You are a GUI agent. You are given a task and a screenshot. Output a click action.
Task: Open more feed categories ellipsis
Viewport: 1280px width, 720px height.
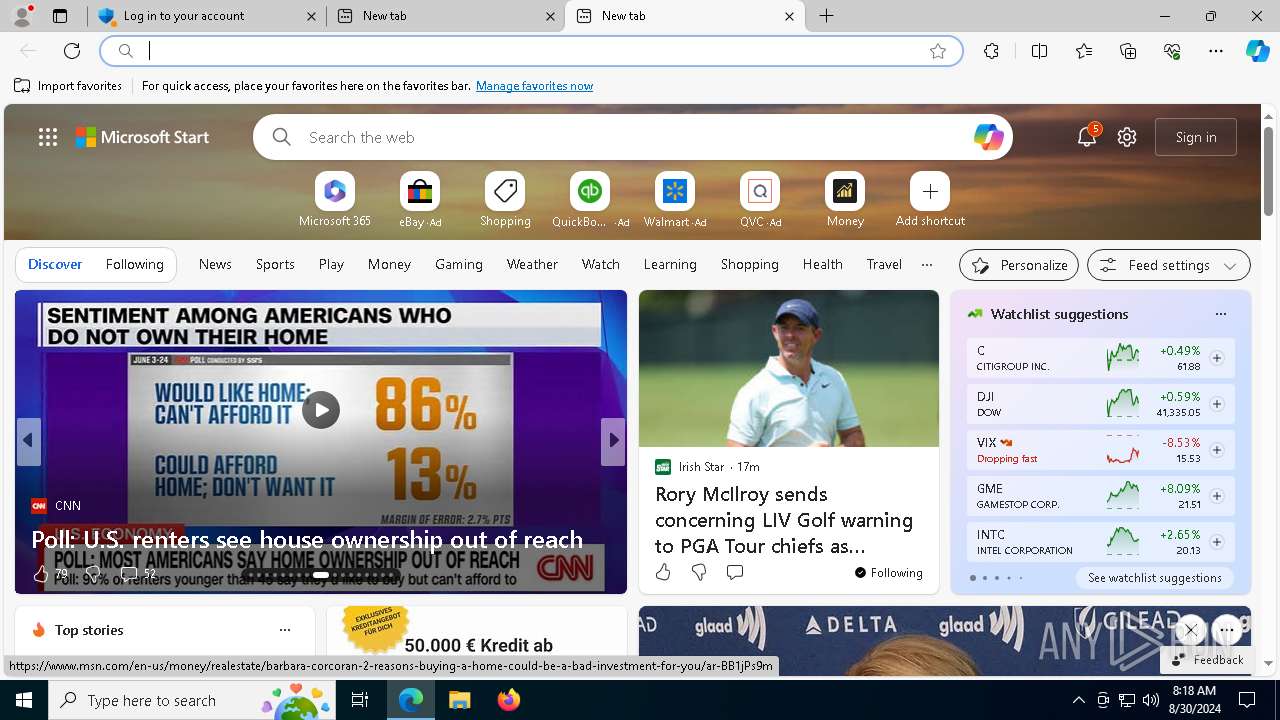927,265
